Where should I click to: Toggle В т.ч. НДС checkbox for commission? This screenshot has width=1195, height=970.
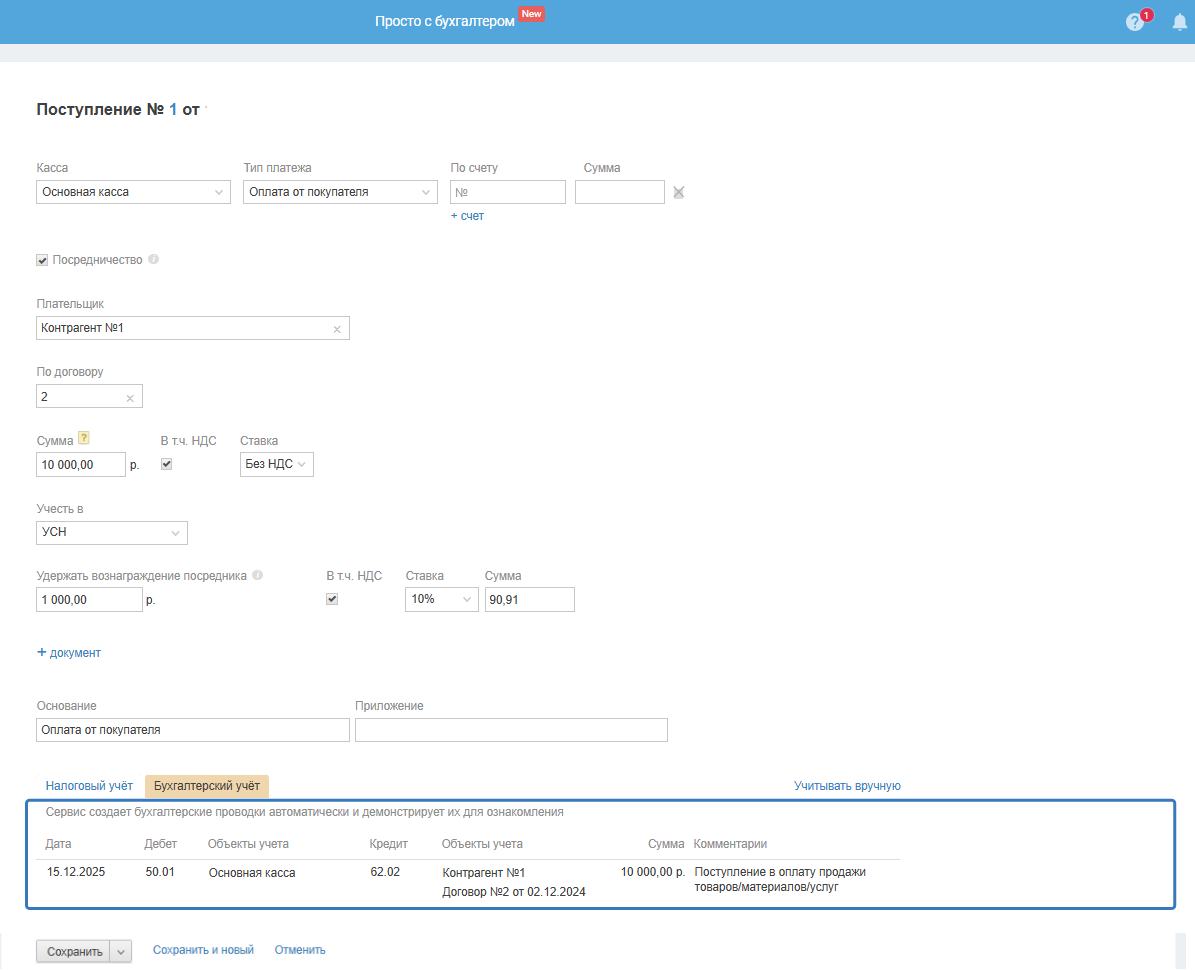click(332, 599)
